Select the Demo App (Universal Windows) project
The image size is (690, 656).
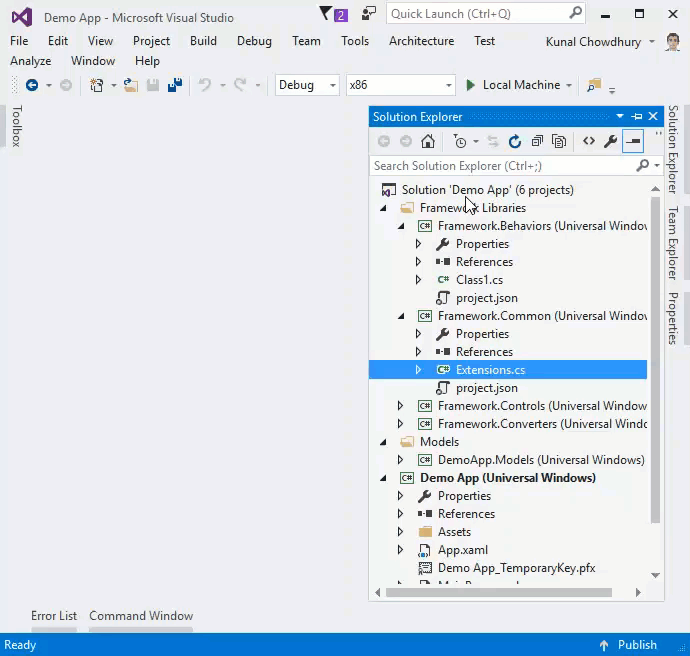tap(508, 478)
